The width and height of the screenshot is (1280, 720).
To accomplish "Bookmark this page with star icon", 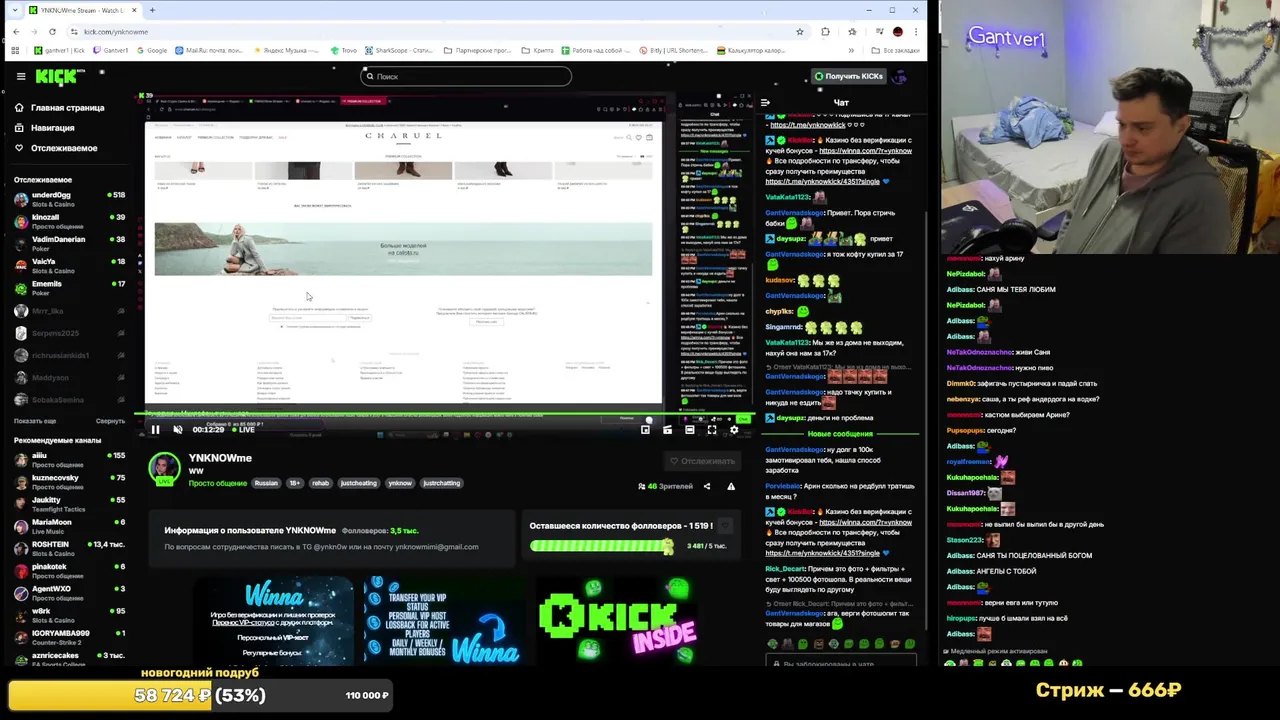I will coord(800,31).
